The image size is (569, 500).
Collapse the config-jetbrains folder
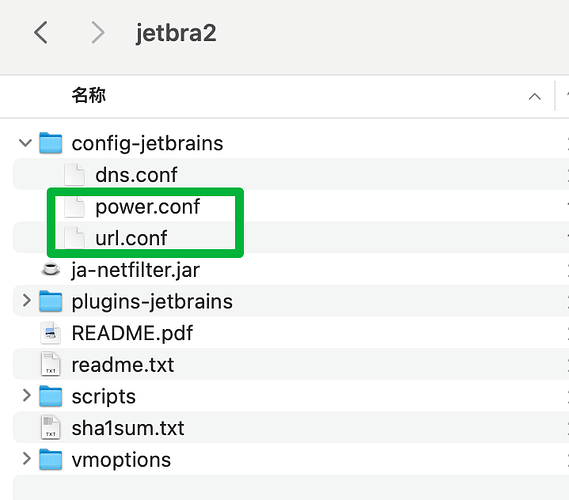(25, 143)
